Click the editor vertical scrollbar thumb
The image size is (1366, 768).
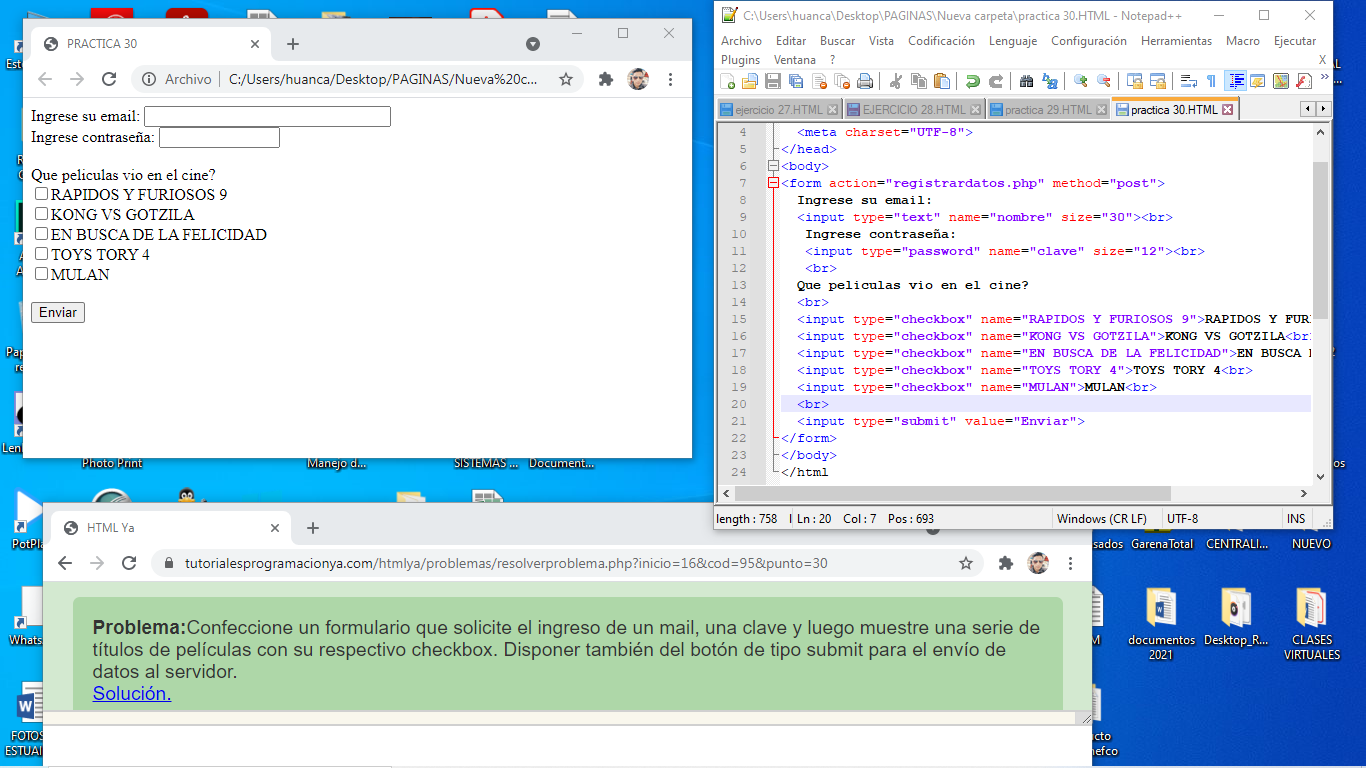coord(1321,240)
